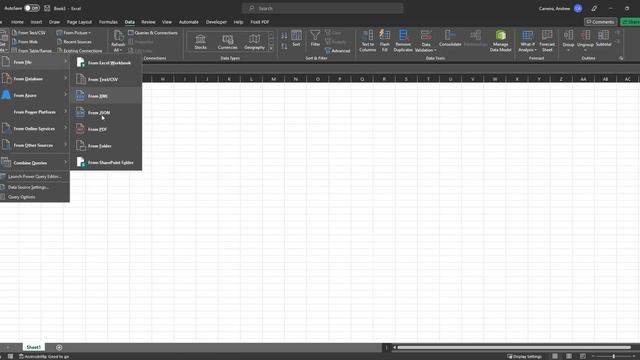Switch to the Developer tab
Image resolution: width=640 pixels, height=360 pixels.
pos(216,22)
